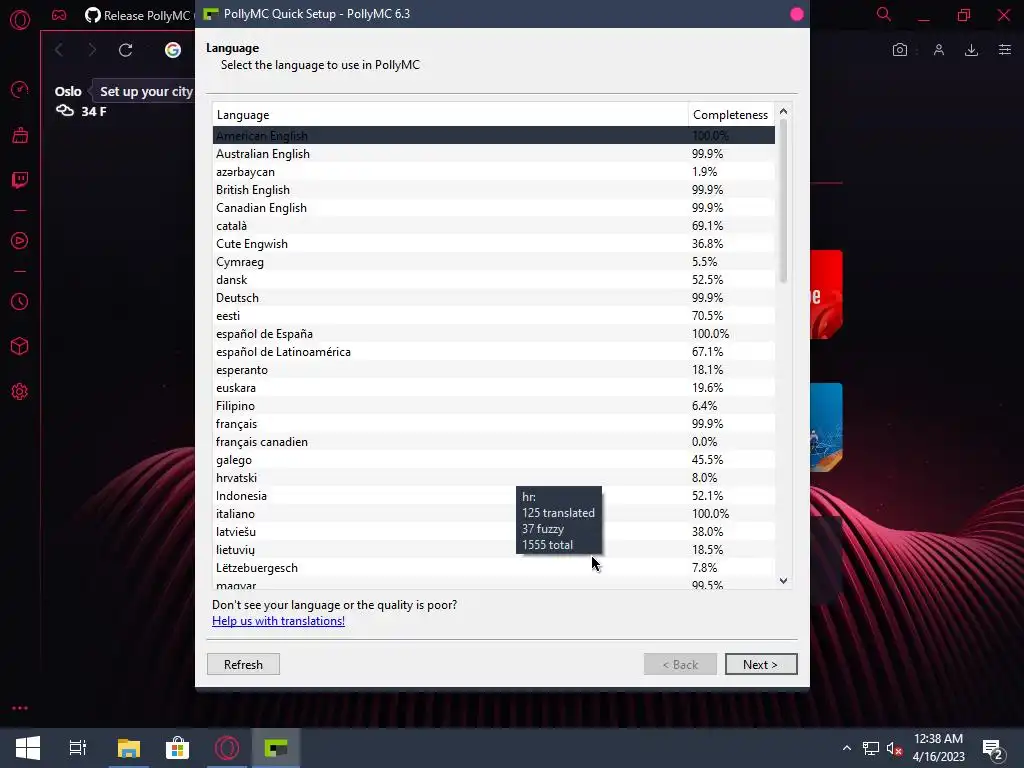Open Twitch icon in Opera sidebar

pos(20,180)
